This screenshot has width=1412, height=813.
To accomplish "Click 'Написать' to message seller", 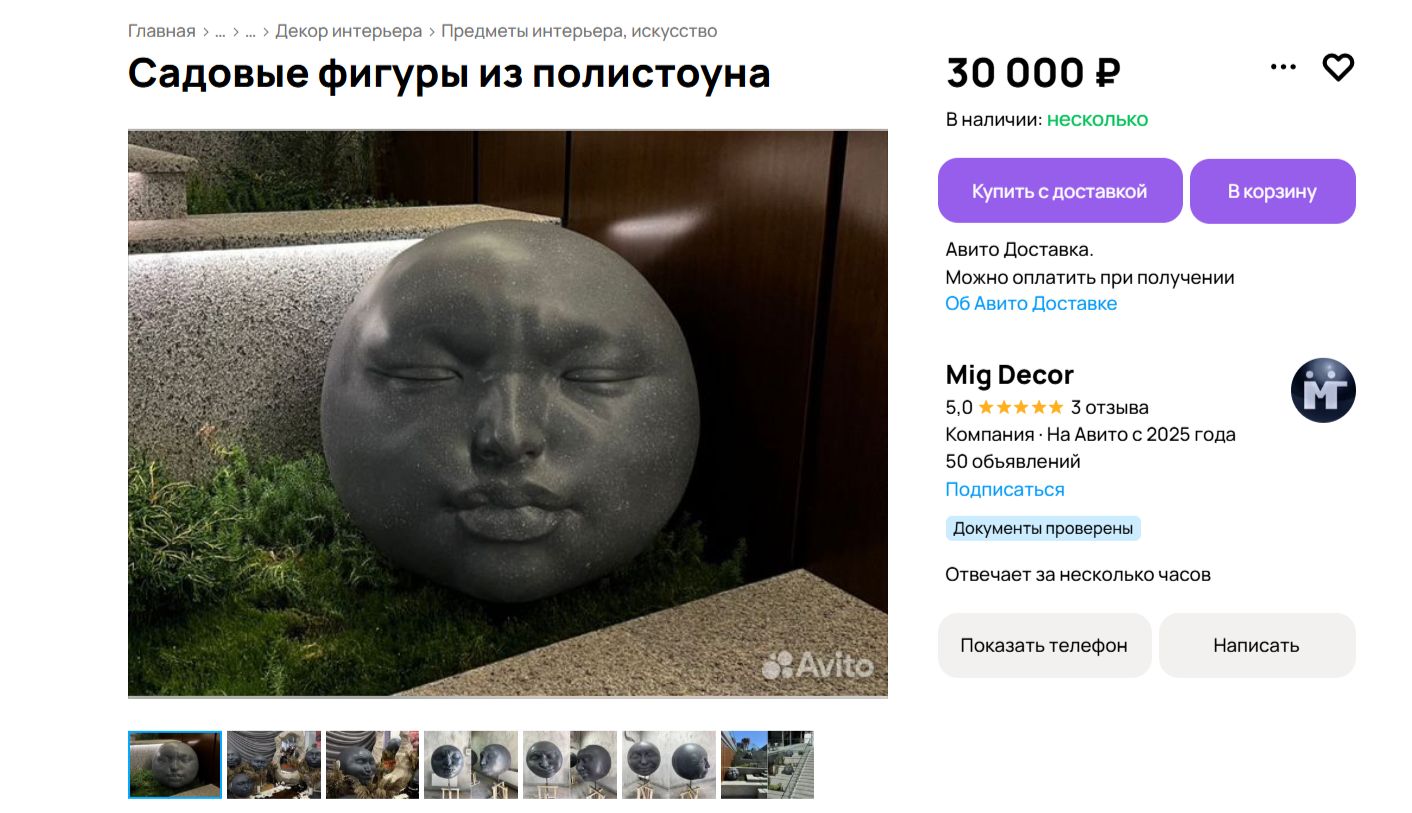I will [x=1257, y=645].
